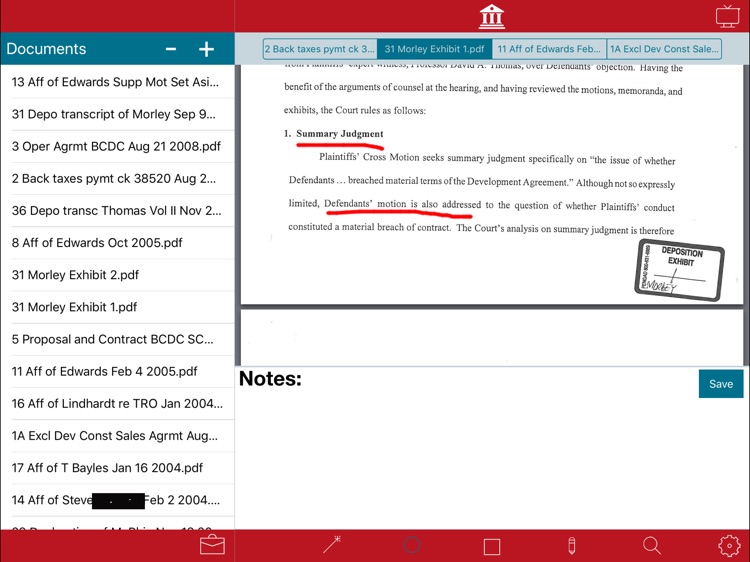Open 8 Aff of Edwards Oct 2005.pdf
Image resolution: width=750 pixels, height=562 pixels.
tap(117, 242)
